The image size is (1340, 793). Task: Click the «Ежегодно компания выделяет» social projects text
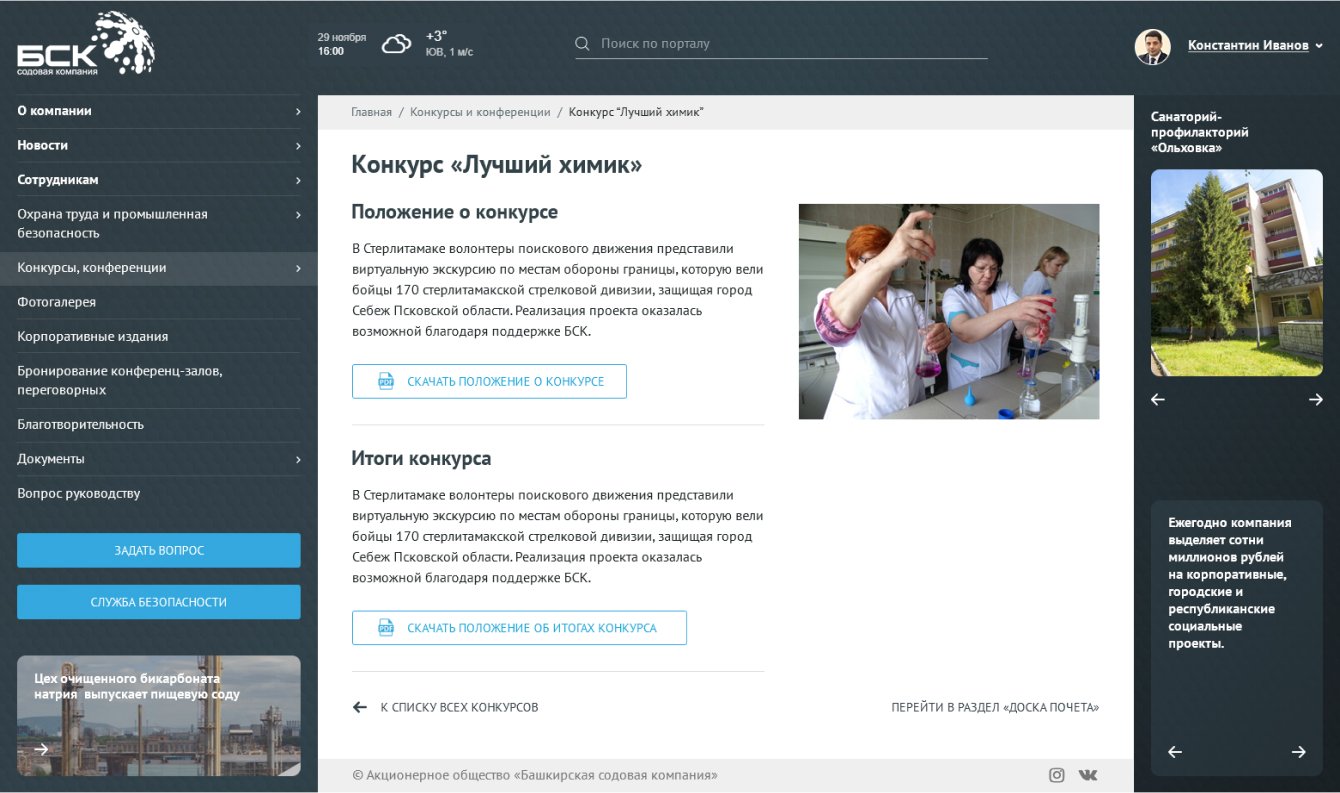click(x=1230, y=583)
